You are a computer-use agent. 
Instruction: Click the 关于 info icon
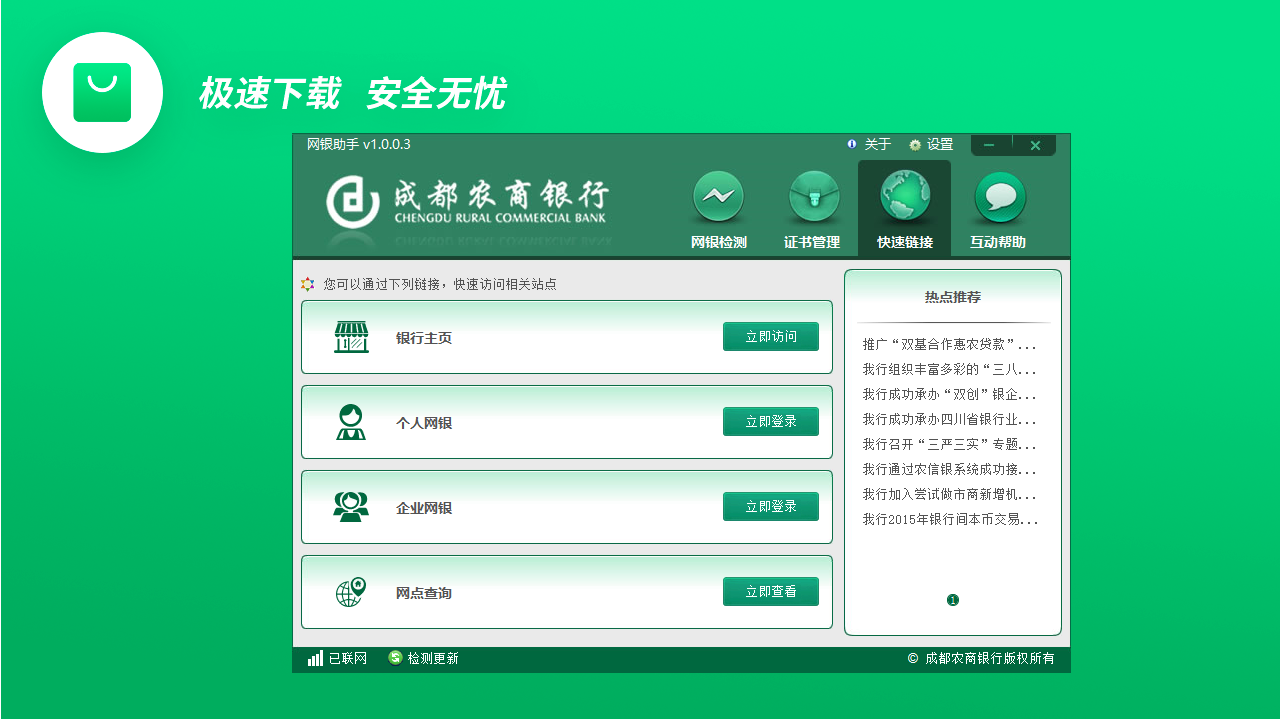tap(851, 144)
